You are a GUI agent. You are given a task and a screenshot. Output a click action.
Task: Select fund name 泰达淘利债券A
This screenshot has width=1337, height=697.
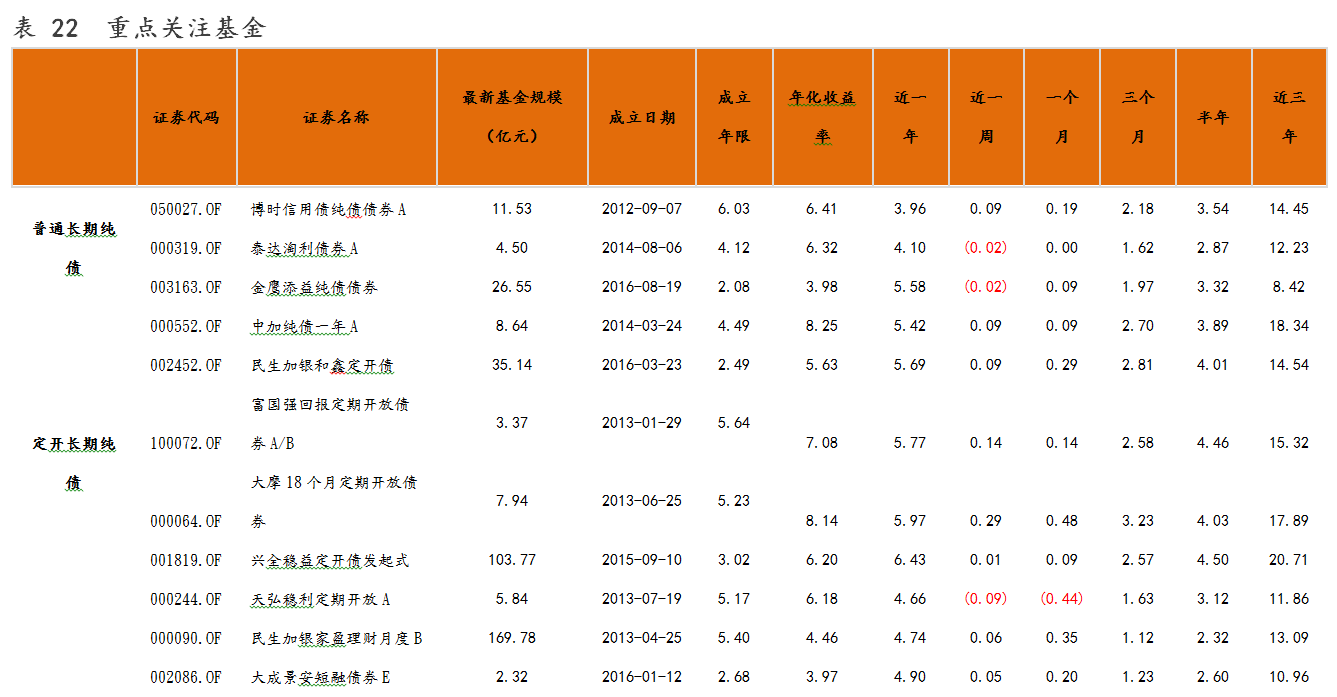click(x=304, y=248)
